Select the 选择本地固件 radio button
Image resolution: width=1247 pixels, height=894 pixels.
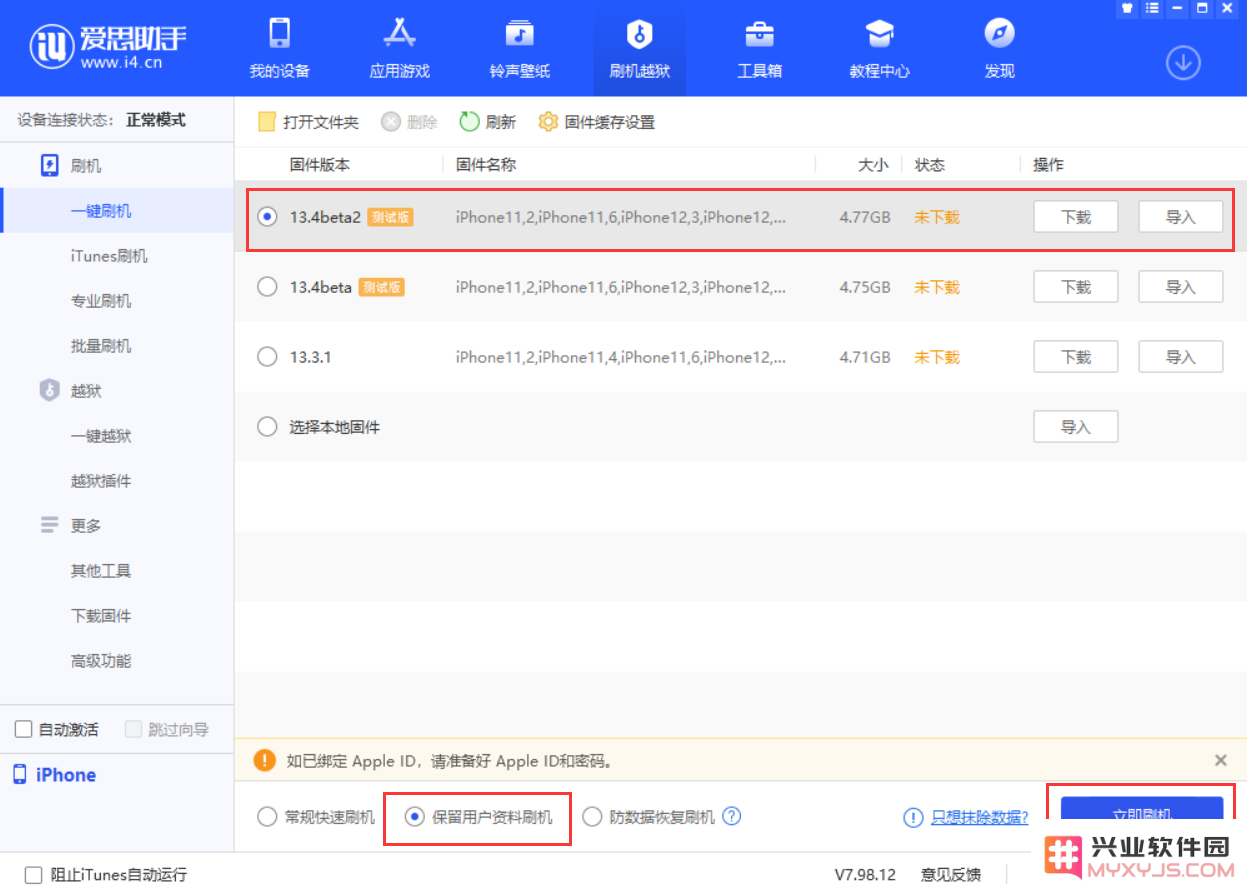click(x=267, y=427)
